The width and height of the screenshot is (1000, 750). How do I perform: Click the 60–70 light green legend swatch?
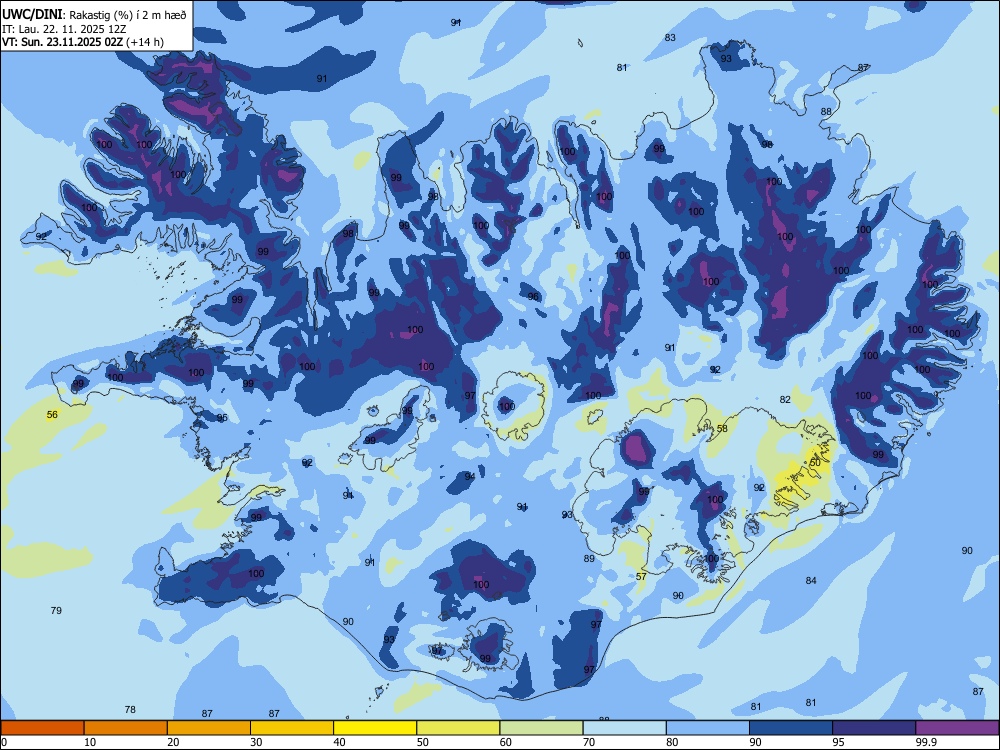pos(541,728)
